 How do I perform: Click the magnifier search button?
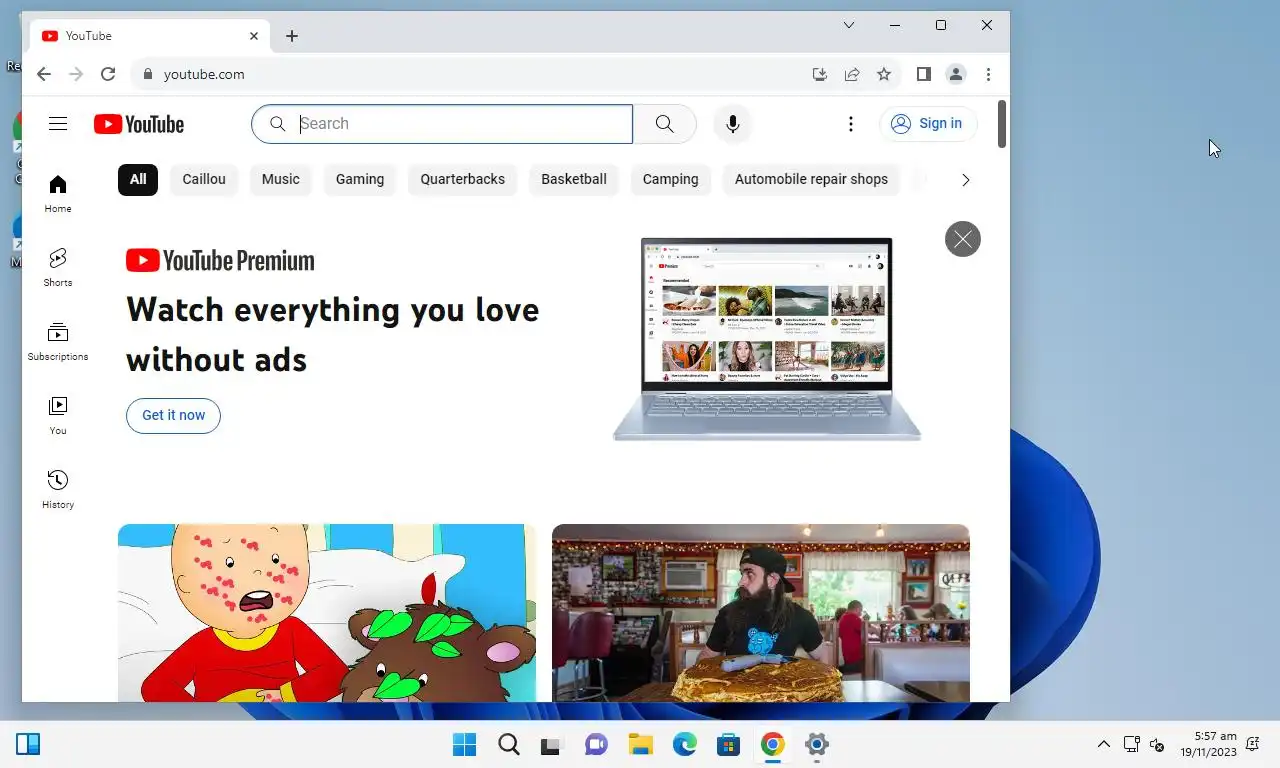coord(664,124)
